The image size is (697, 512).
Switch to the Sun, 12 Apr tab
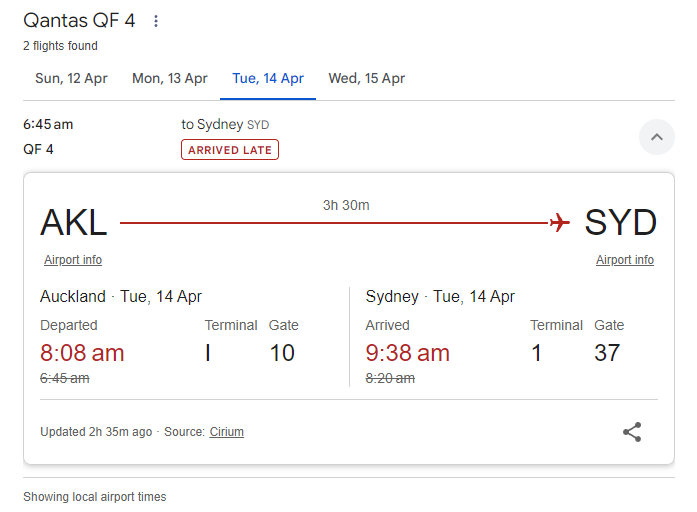pos(71,78)
